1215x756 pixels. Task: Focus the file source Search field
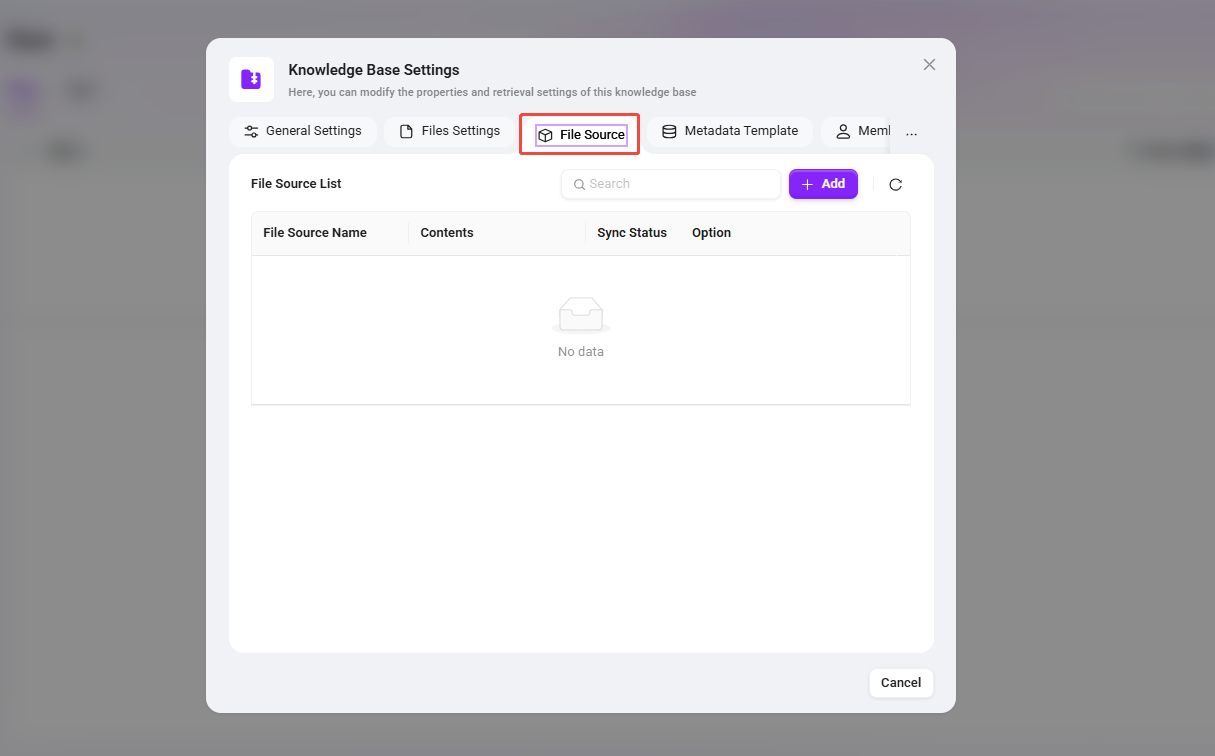click(x=670, y=184)
